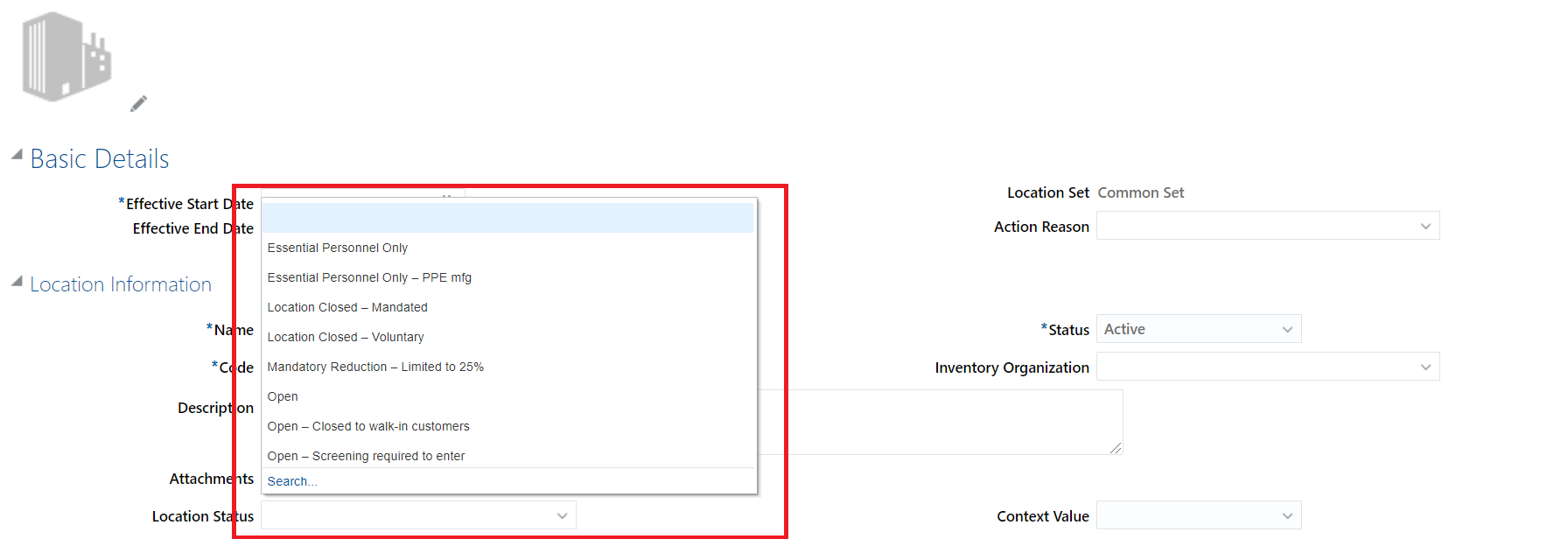Open the Context Value dropdown

(1286, 516)
